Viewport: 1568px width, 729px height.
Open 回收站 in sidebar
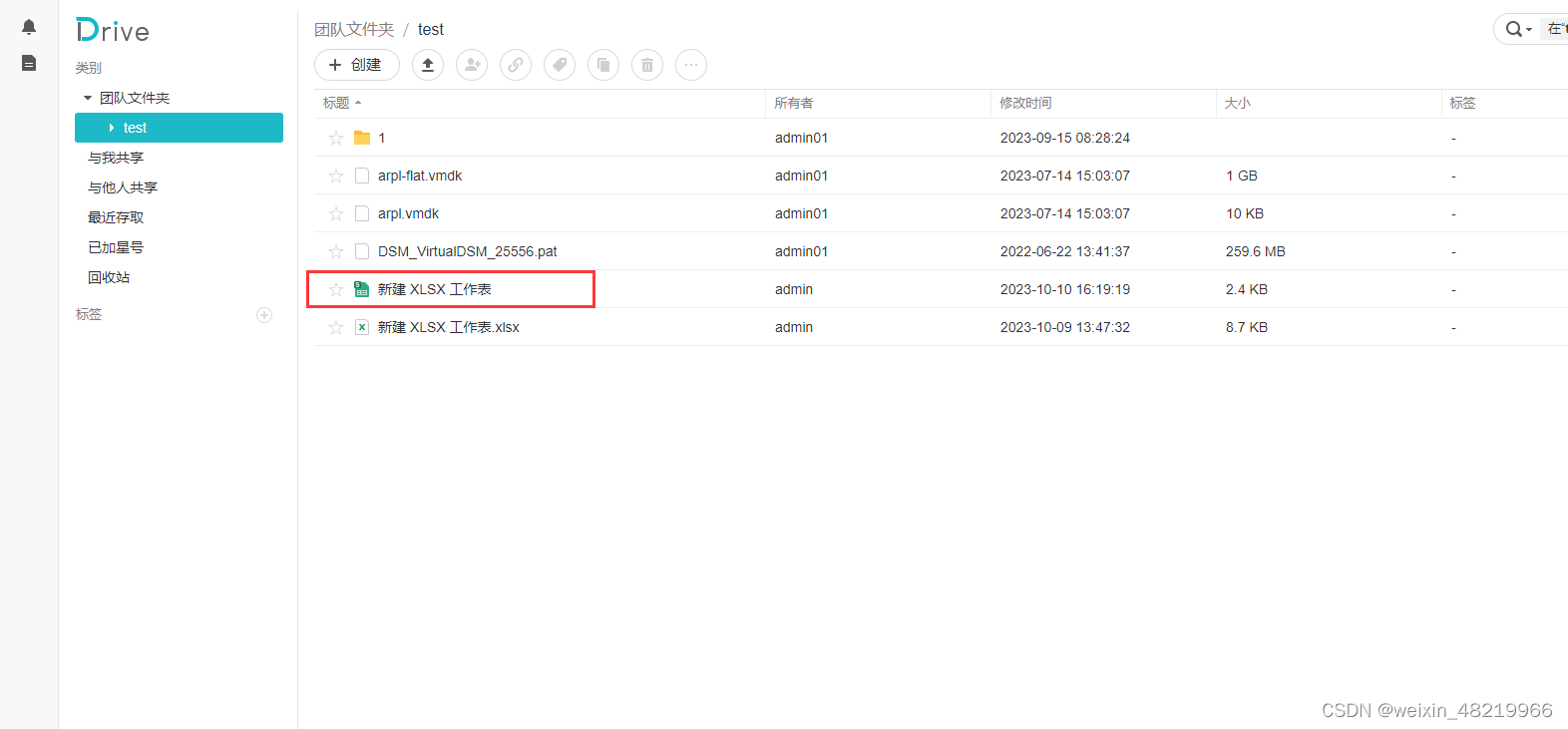point(109,277)
